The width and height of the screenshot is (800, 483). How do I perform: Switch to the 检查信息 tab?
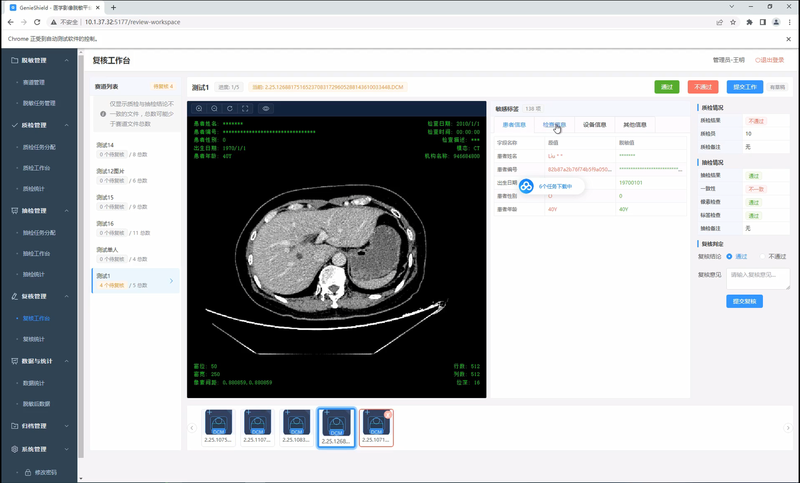click(x=554, y=124)
